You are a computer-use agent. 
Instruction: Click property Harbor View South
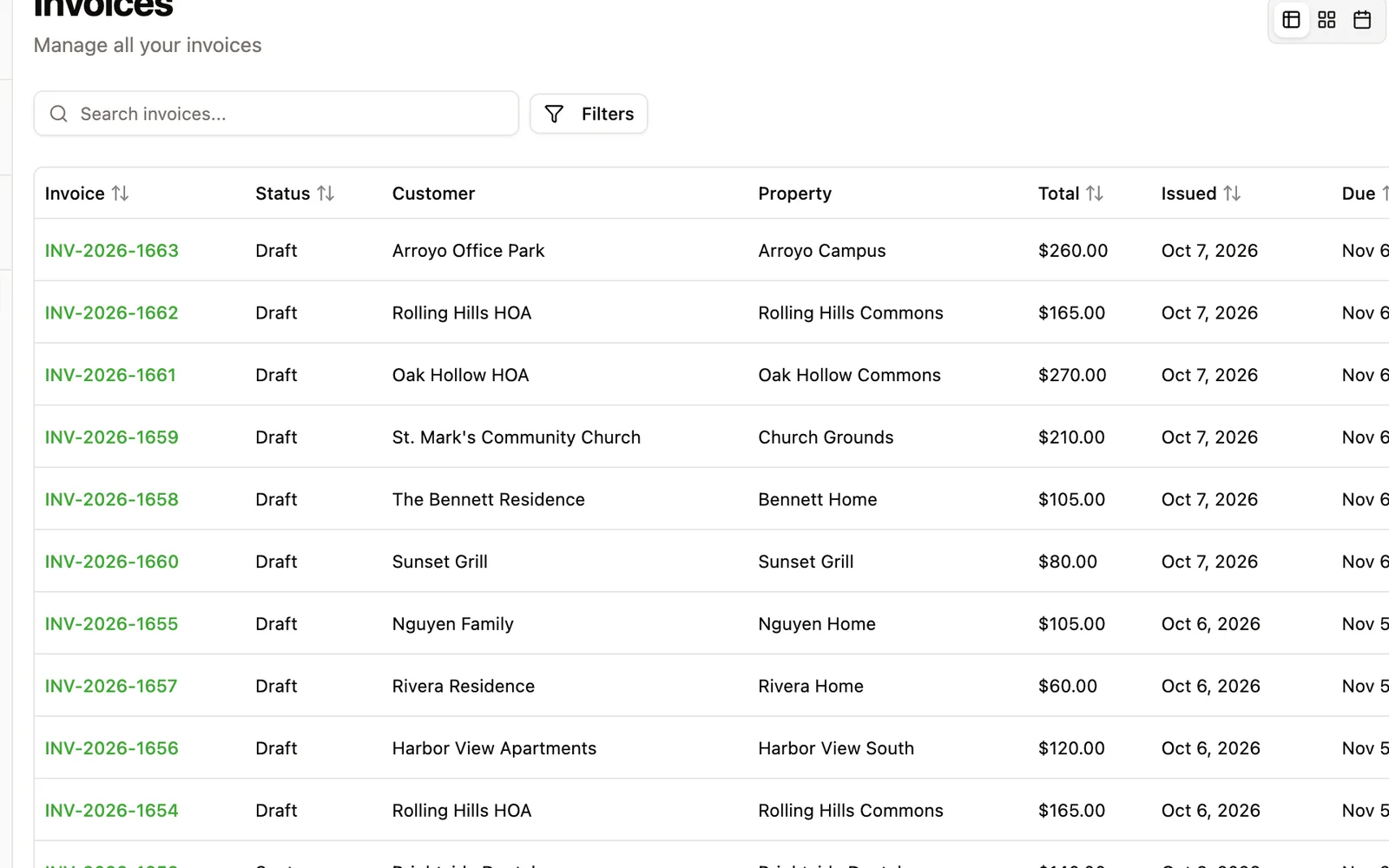tap(836, 748)
